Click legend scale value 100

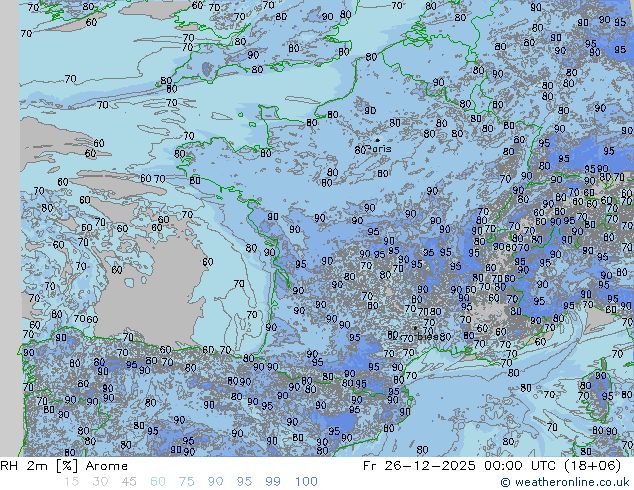[x=306, y=482]
